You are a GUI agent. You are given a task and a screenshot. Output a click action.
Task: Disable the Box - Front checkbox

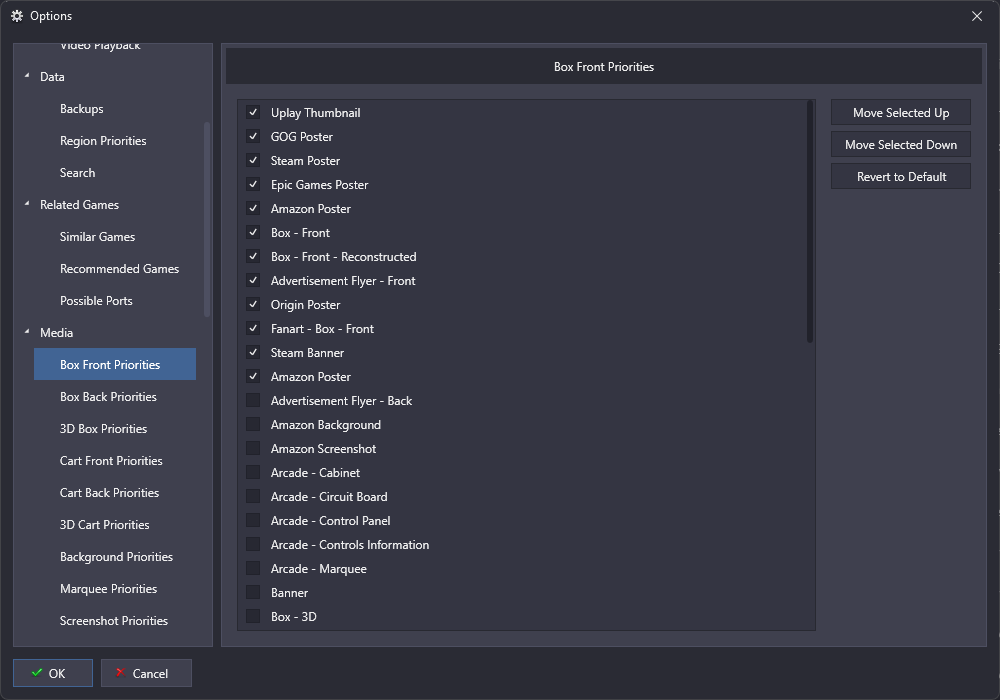coord(253,233)
